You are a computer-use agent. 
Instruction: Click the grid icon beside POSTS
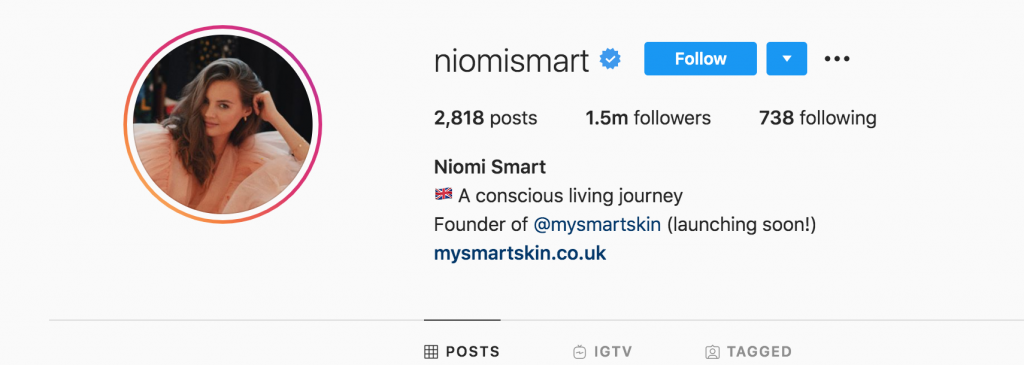click(x=431, y=352)
